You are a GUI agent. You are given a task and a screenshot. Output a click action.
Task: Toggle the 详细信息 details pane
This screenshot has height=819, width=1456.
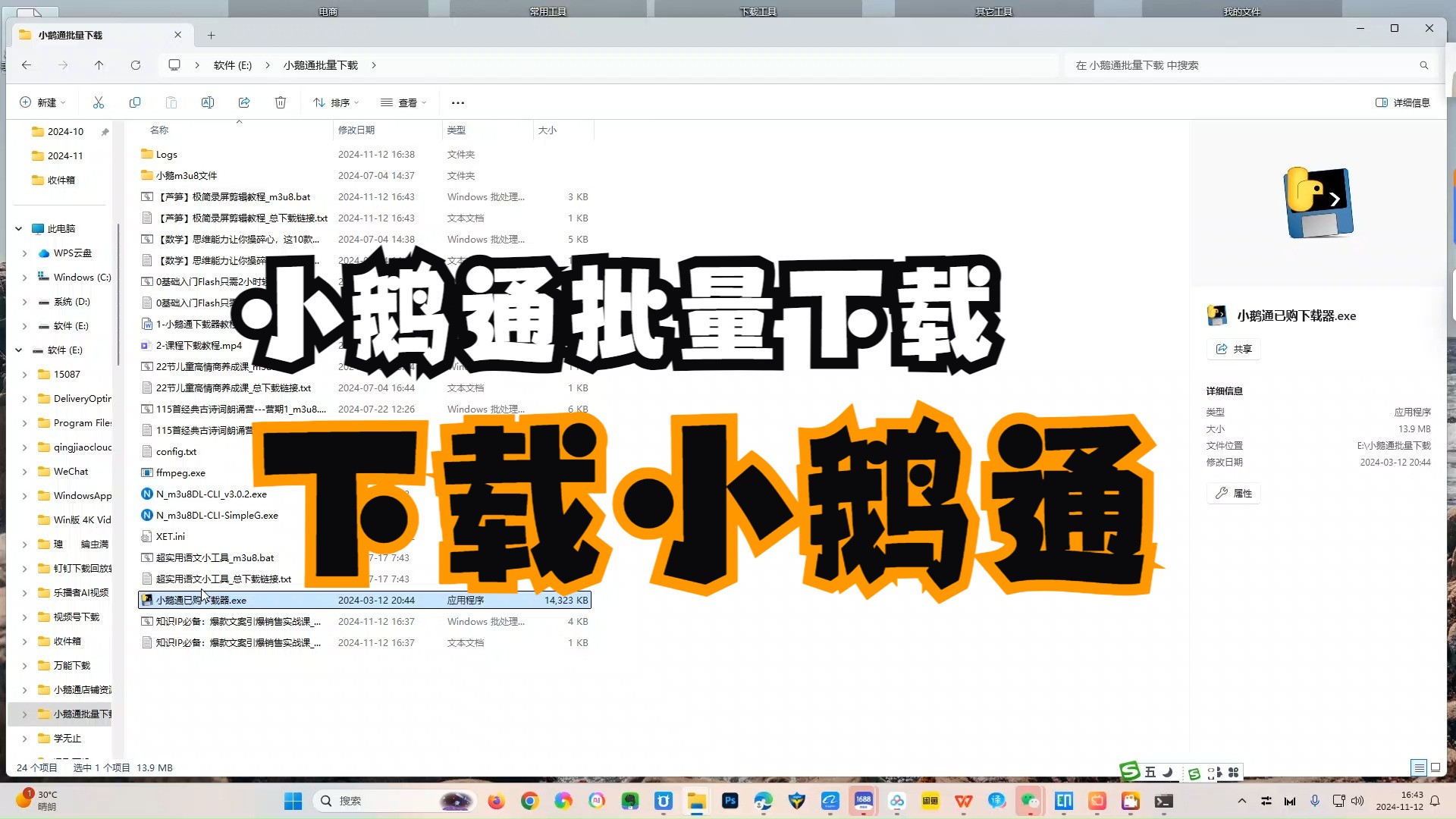coord(1403,102)
